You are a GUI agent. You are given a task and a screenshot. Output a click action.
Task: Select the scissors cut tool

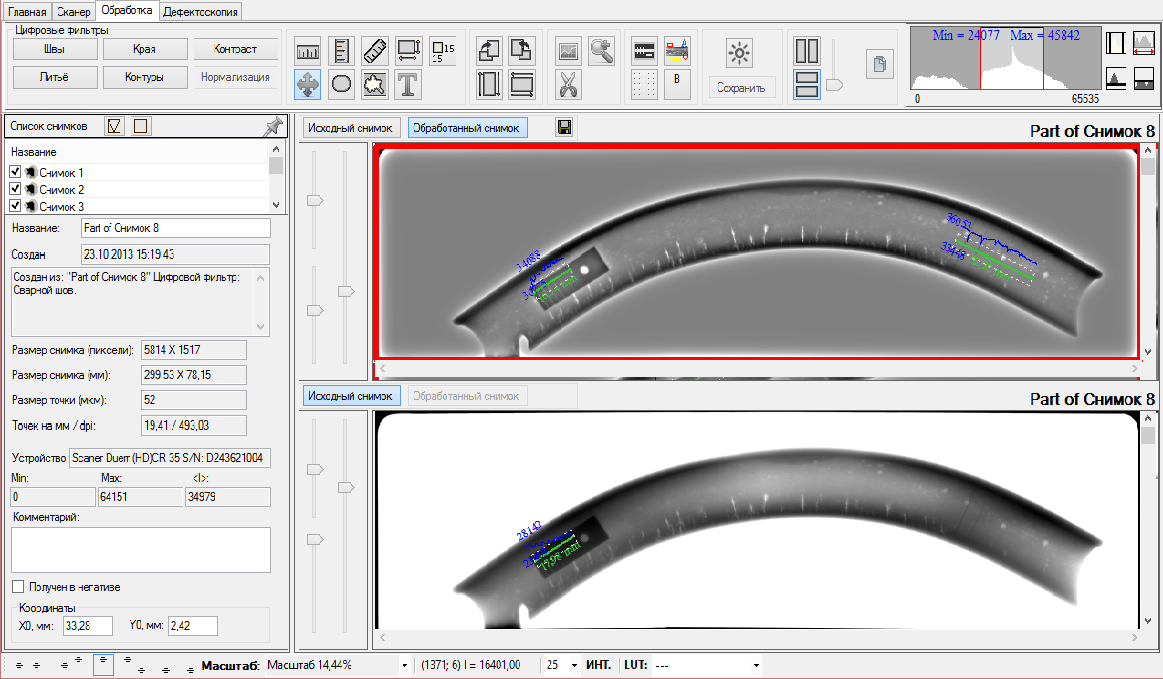(x=566, y=85)
